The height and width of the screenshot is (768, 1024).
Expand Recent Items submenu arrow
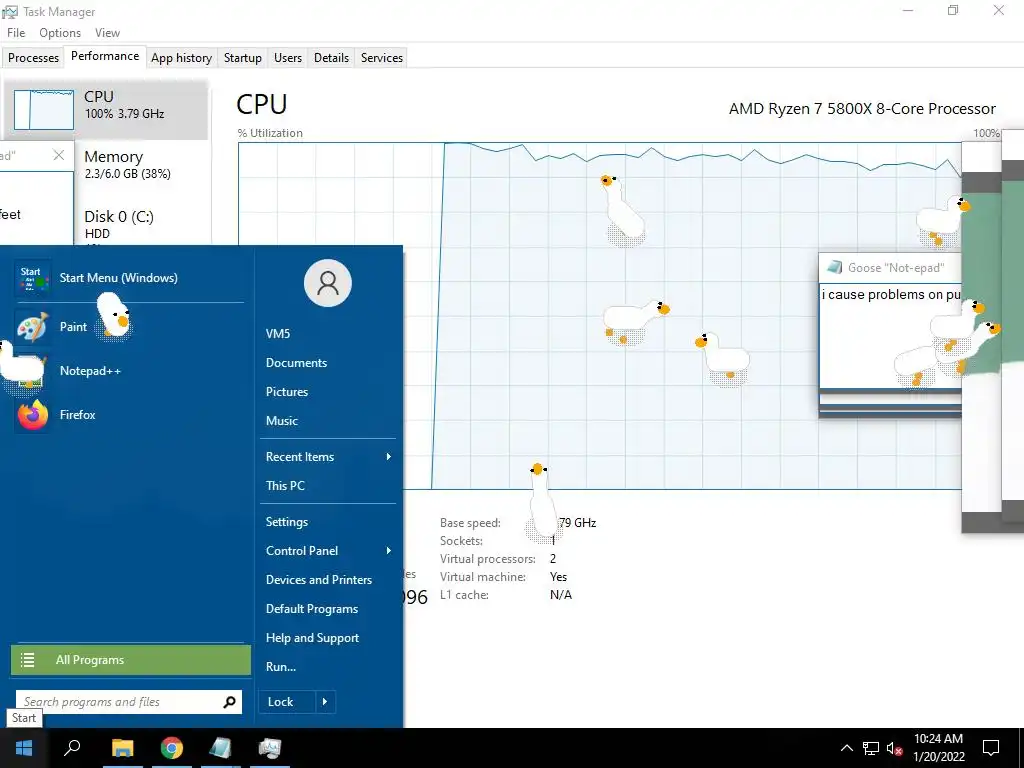389,456
